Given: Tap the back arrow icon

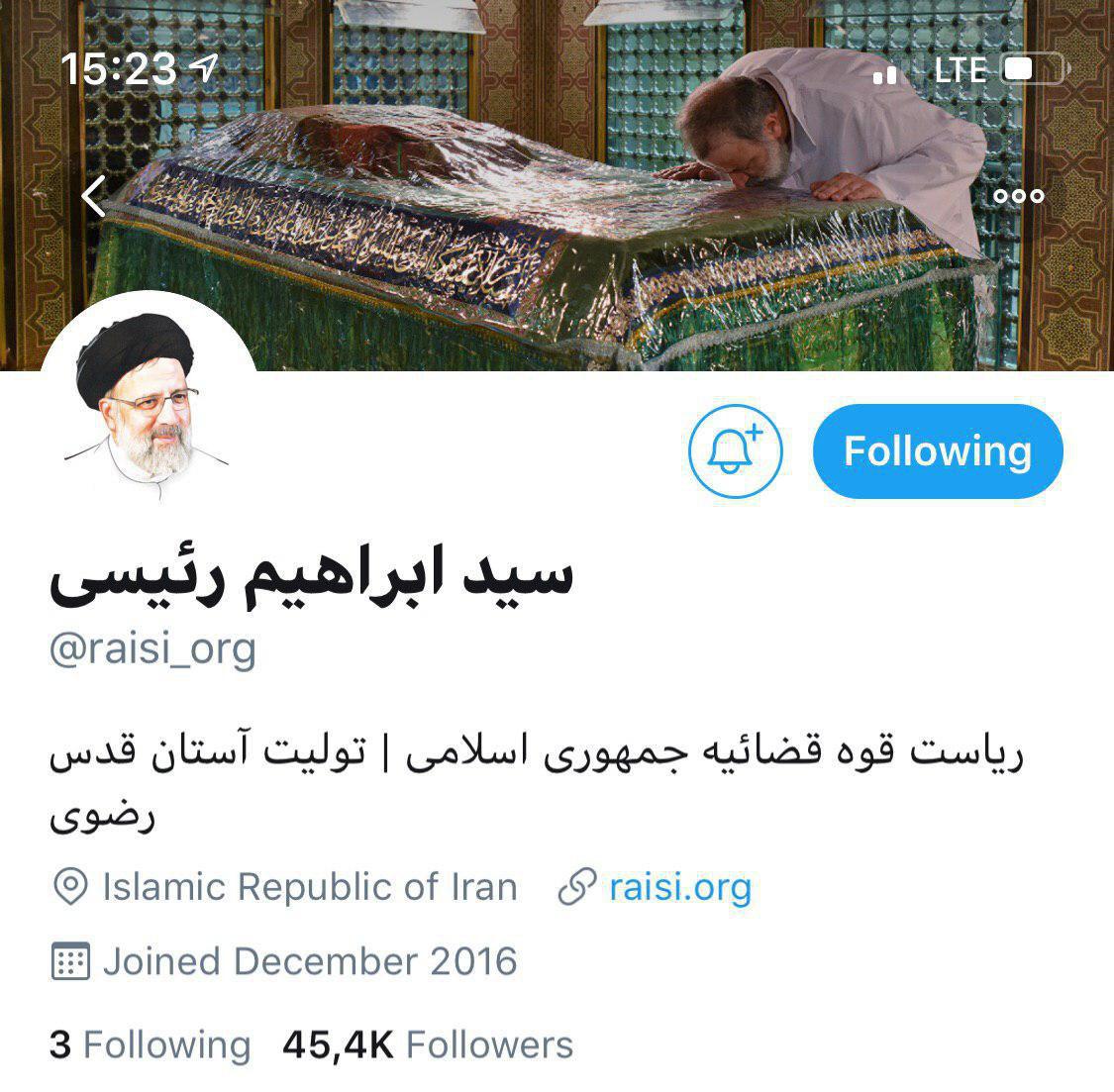Looking at the screenshot, I should pyautogui.click(x=94, y=195).
